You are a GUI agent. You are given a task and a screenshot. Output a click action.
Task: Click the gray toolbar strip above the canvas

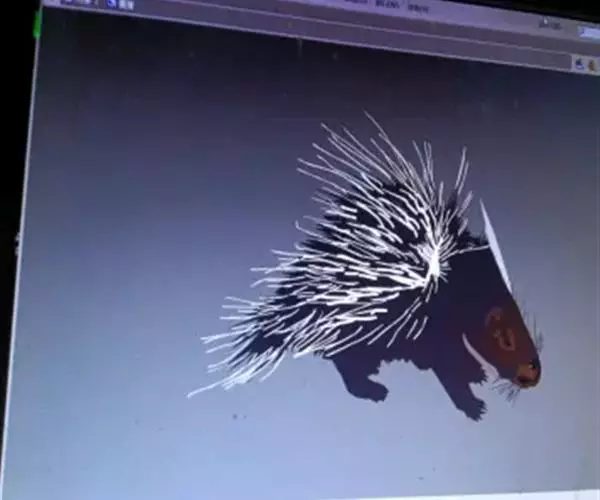(x=300, y=28)
